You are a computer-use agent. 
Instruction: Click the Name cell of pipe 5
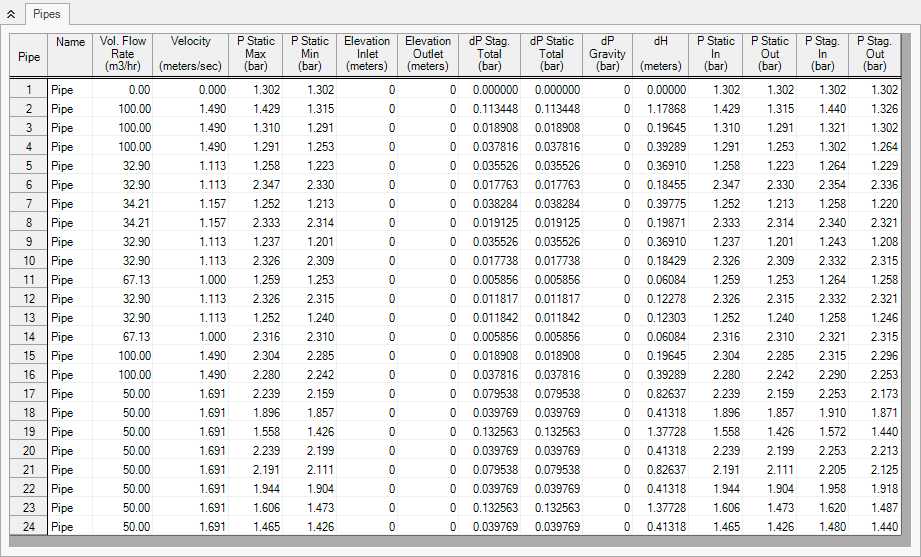point(70,166)
